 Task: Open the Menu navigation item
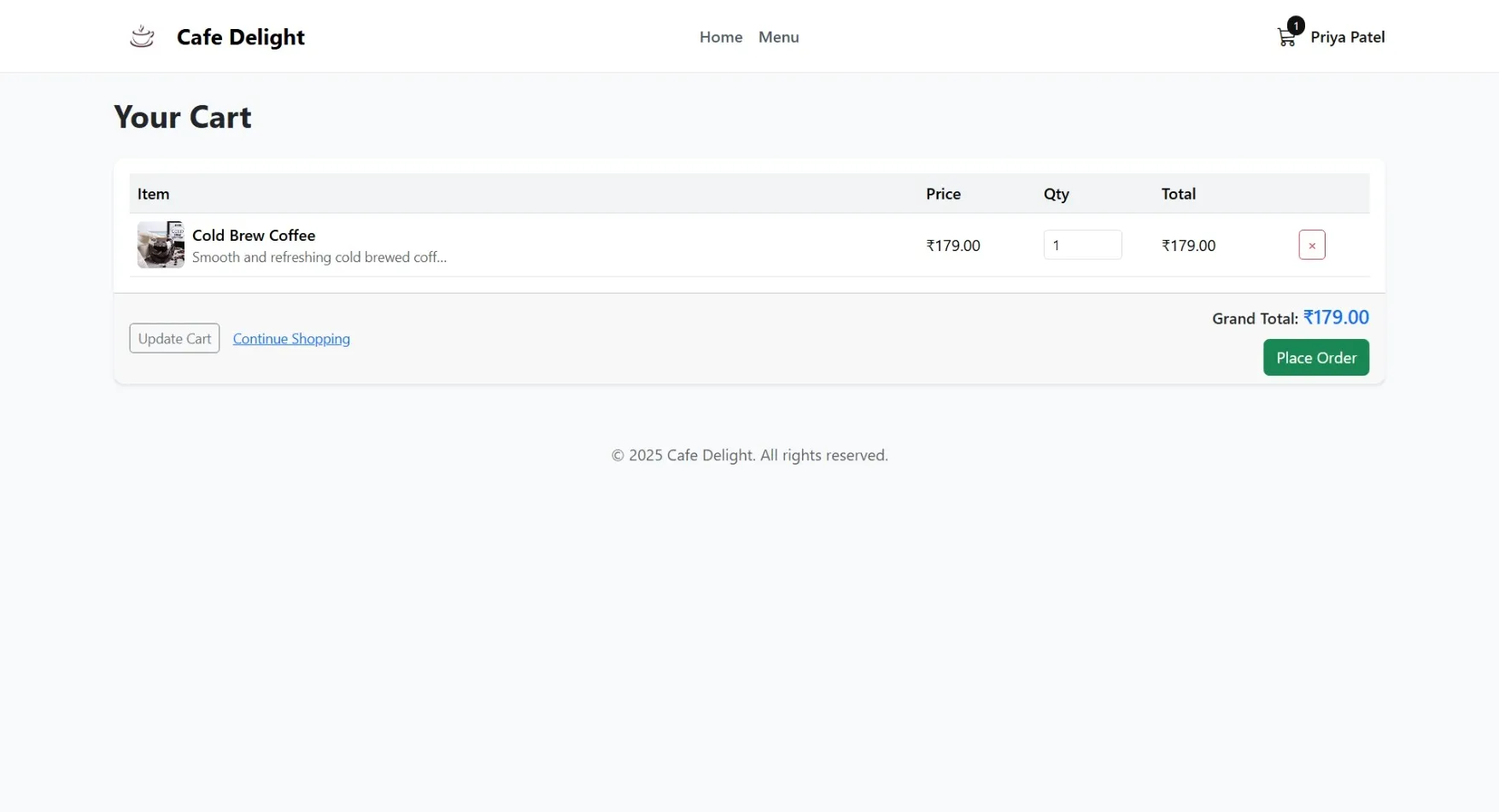coord(778,37)
